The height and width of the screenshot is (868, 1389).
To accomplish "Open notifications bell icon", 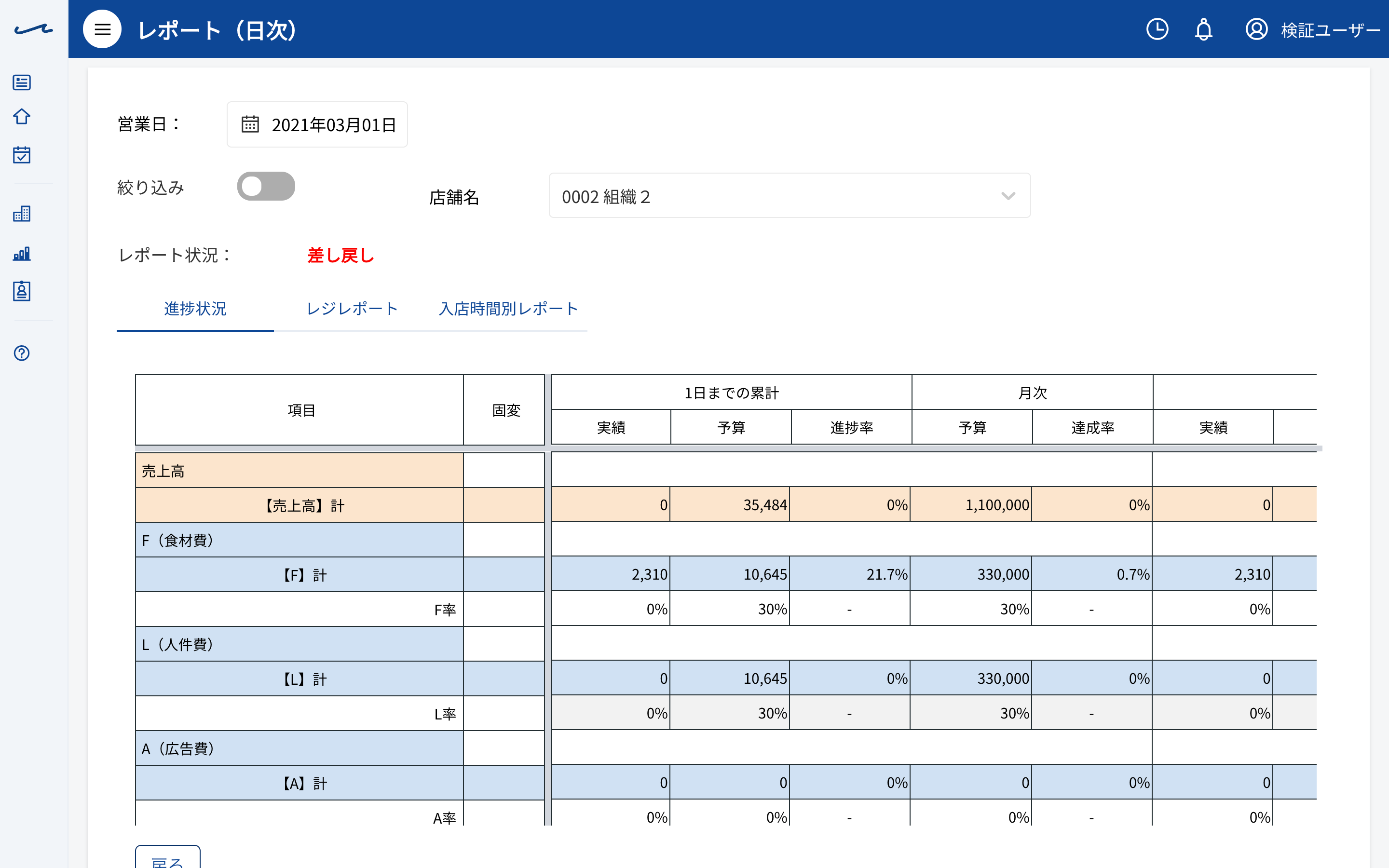I will coord(1204,29).
